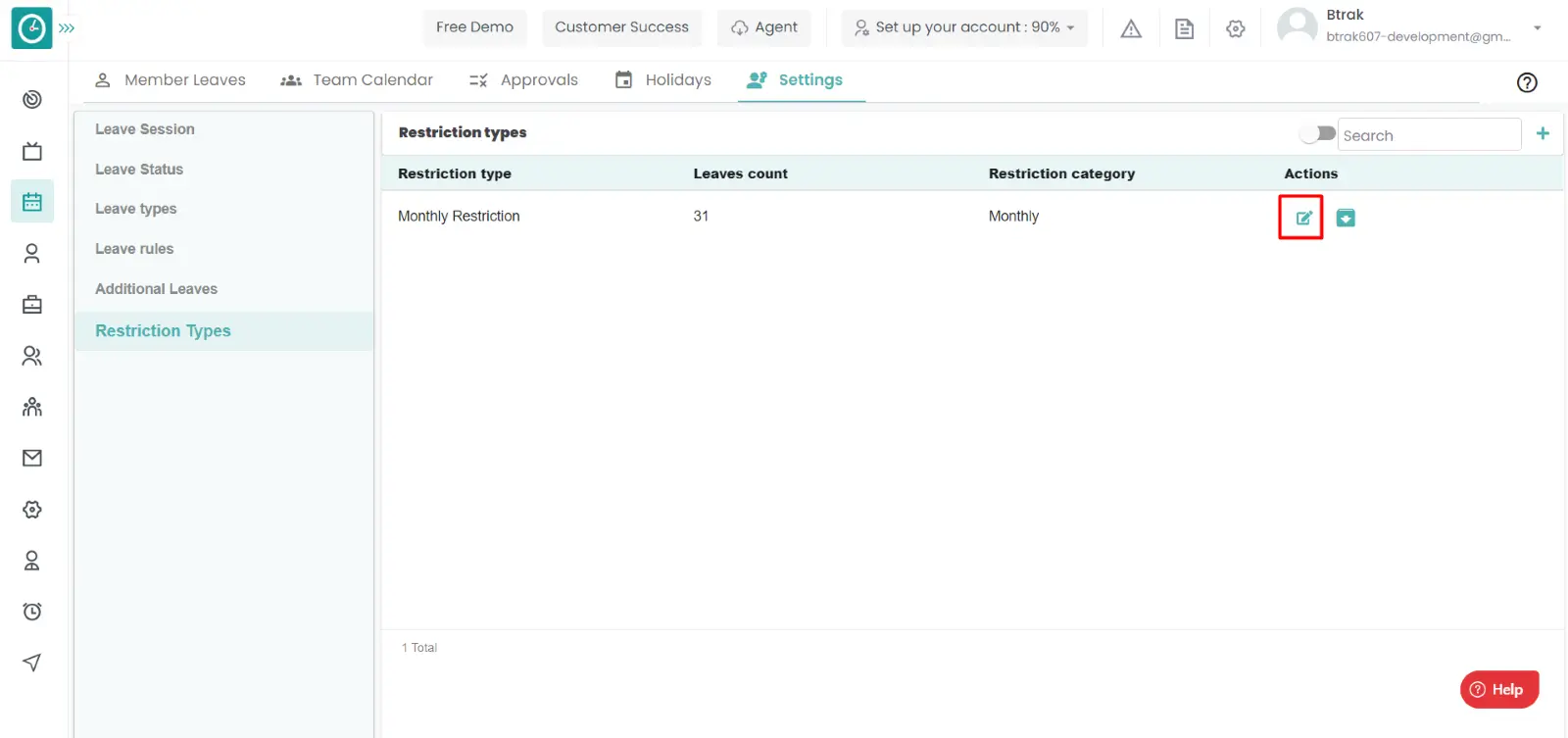Open the Set up your account dropdown

coord(964,27)
